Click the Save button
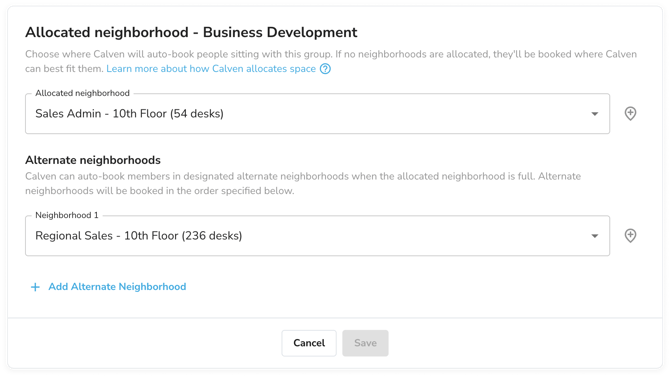The image size is (670, 377). [x=365, y=343]
